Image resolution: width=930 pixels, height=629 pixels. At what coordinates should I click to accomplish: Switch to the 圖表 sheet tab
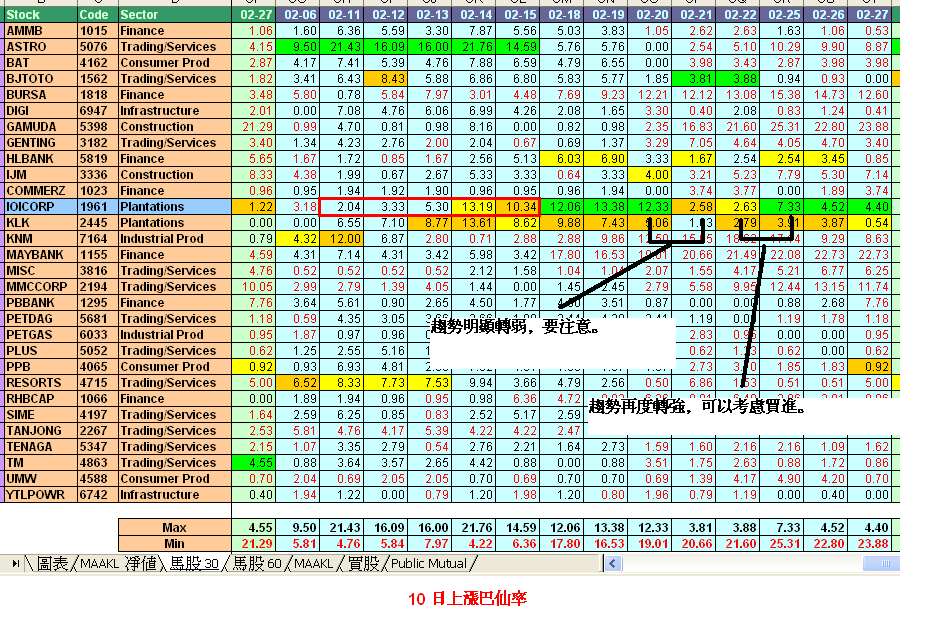pos(52,564)
